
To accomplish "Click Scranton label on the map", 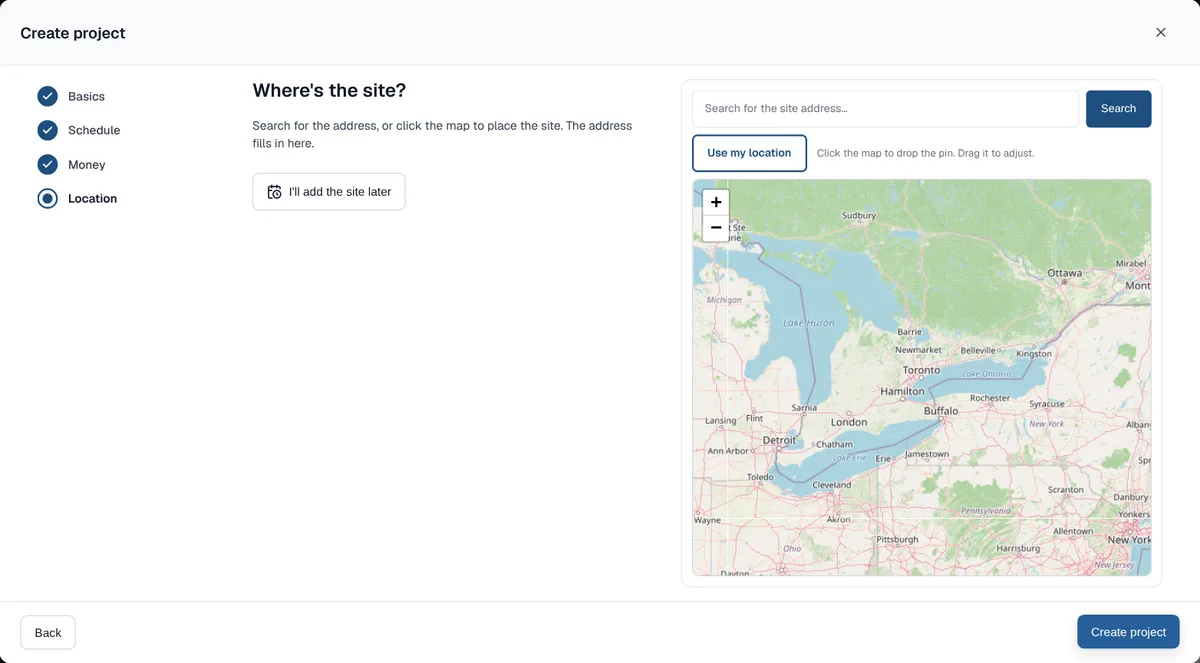I will coord(1065,490).
